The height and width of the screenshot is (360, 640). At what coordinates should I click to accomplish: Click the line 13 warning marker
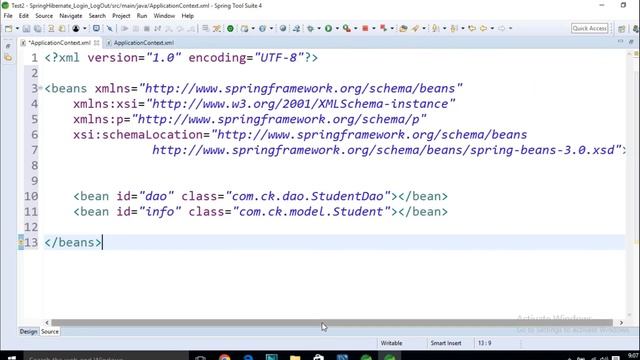click(x=21, y=242)
